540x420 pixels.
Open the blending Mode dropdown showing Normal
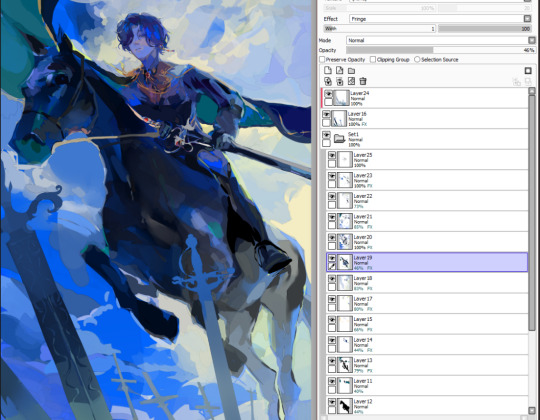441,40
